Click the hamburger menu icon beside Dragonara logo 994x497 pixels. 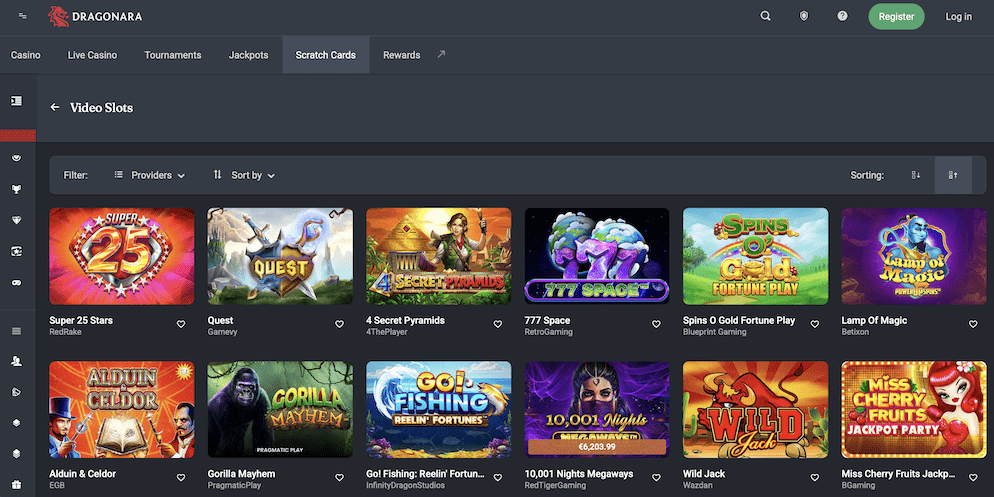(23, 16)
